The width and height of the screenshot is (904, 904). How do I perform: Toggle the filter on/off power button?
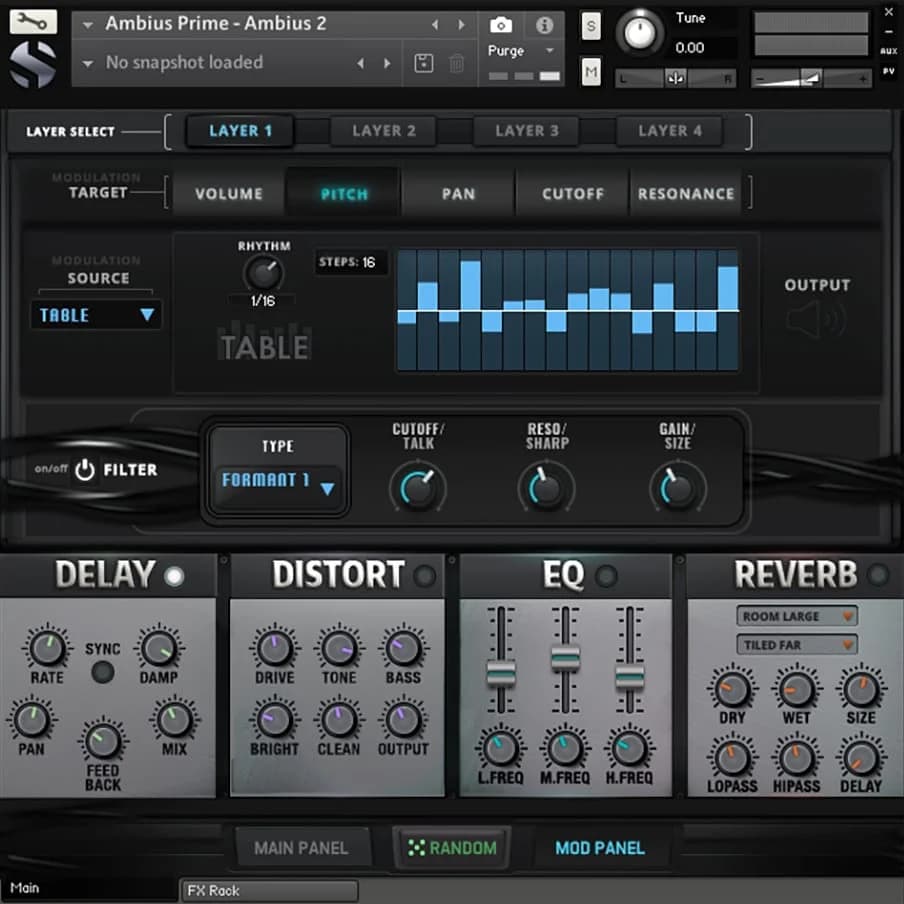[85, 469]
